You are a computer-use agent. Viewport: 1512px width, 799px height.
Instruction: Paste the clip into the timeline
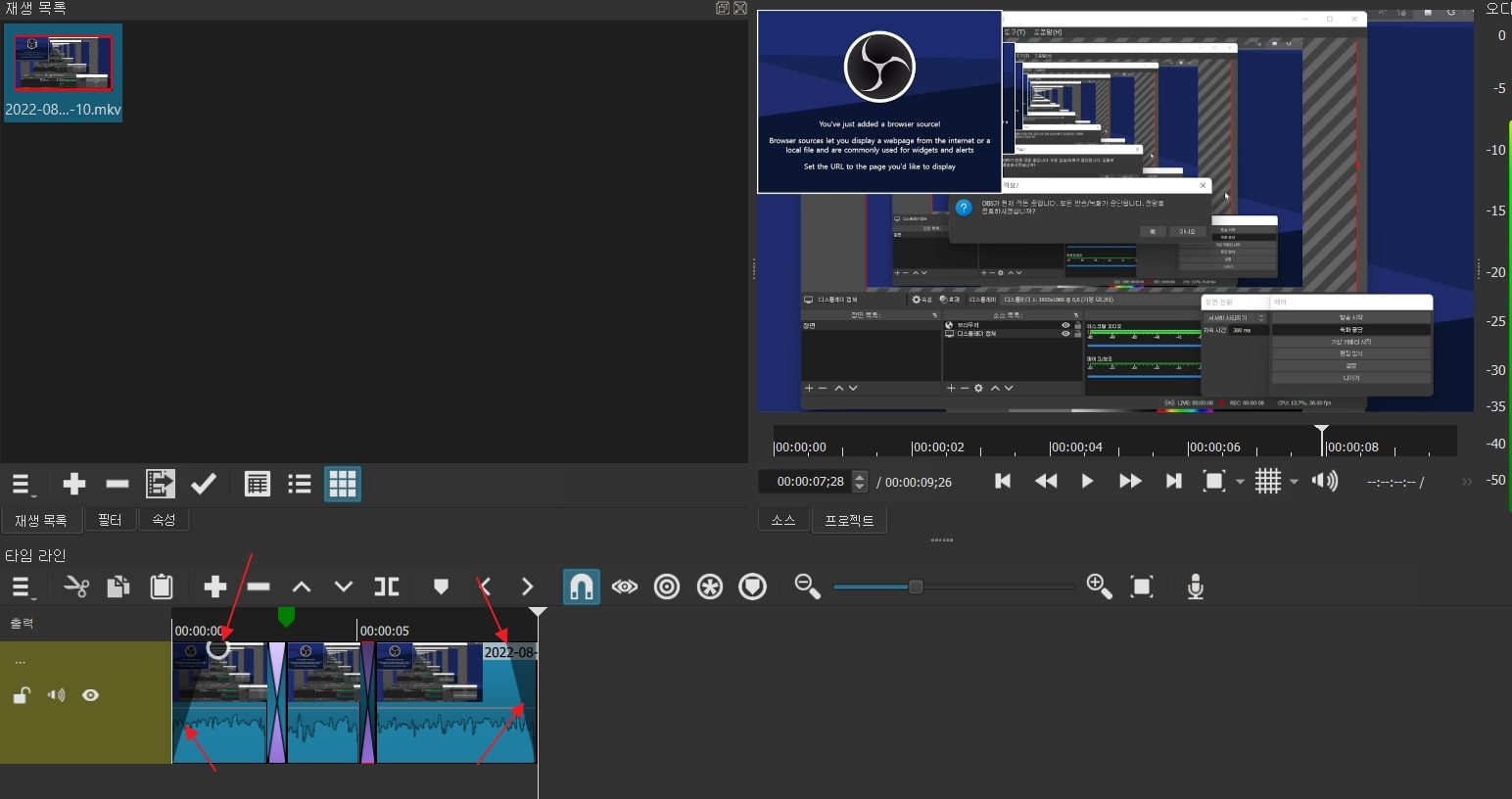162,587
